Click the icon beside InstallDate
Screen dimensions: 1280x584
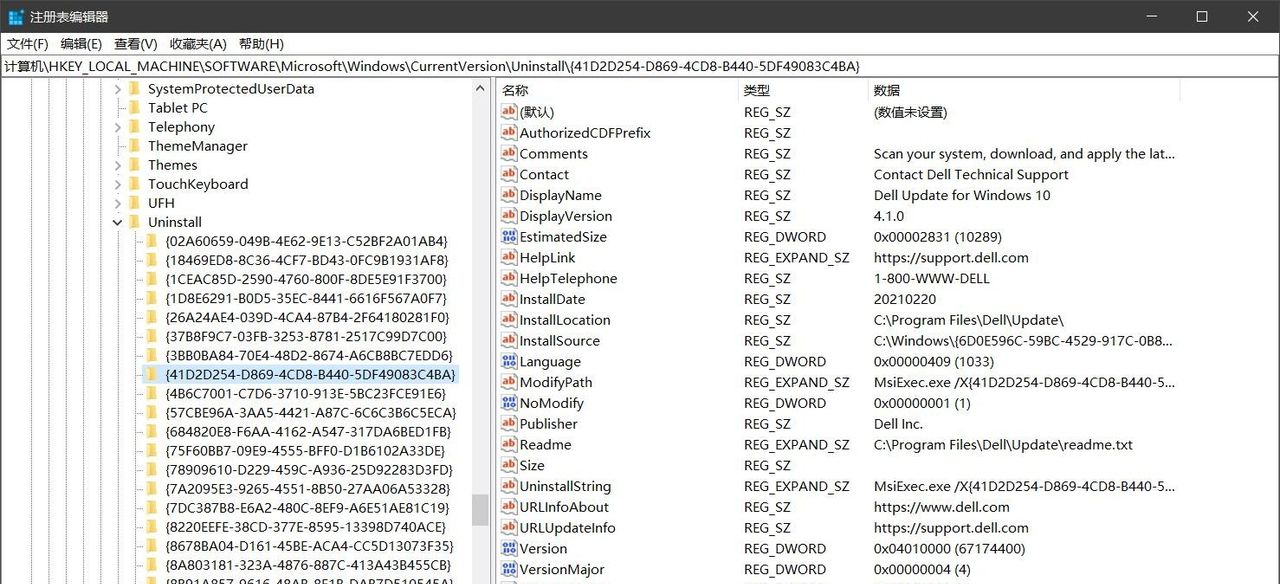pos(509,299)
